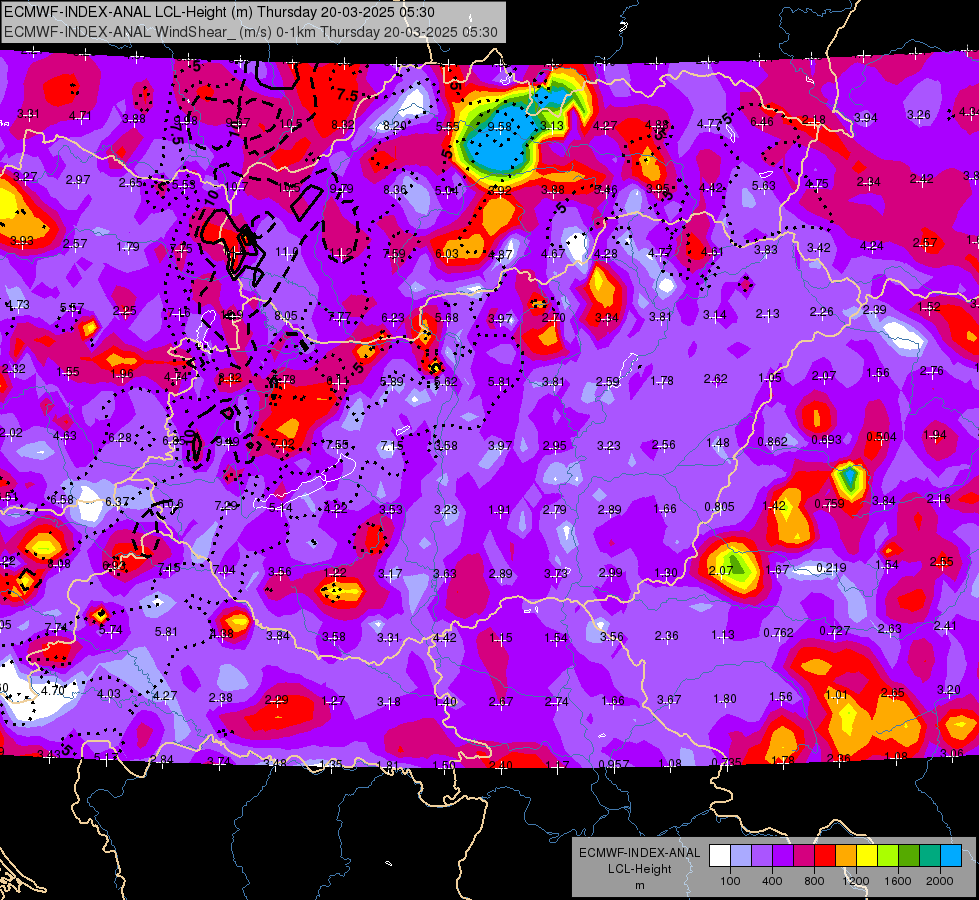Click the wind shear value 9.79
Screen dimensions: 979x900
tap(341, 189)
